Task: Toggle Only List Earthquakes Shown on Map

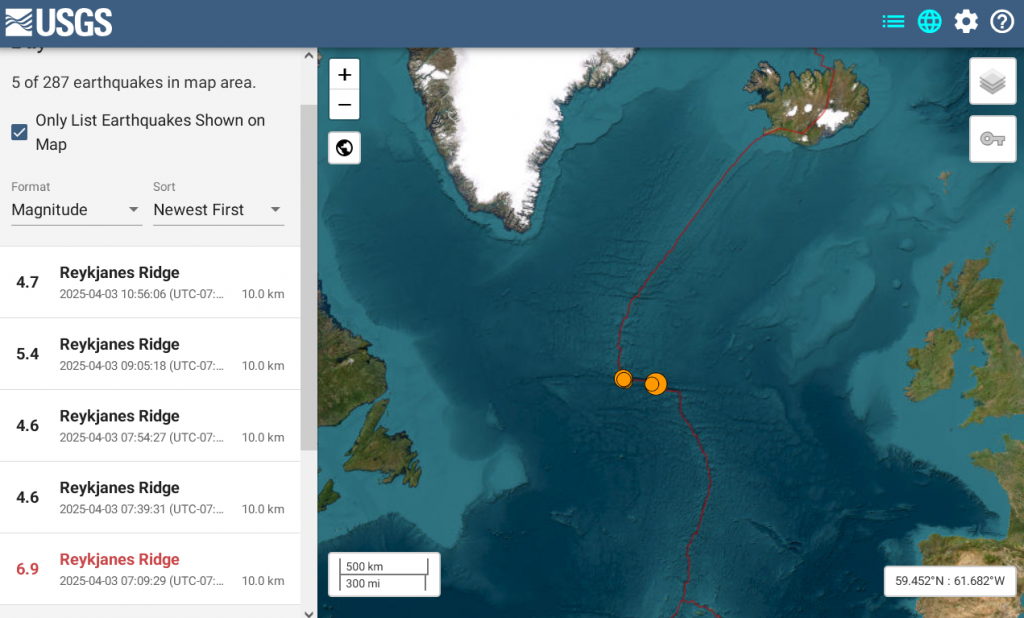Action: click(x=20, y=132)
